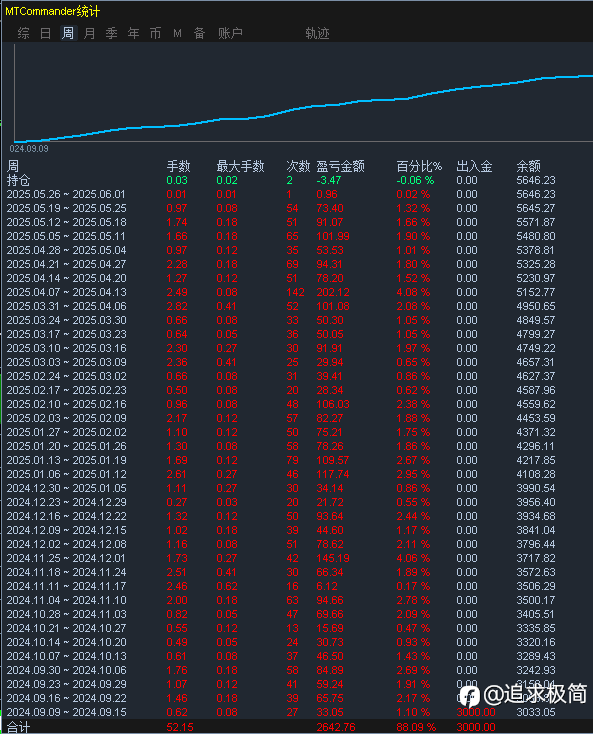
Task: Click the 百分比% column header
Action: coord(419,166)
